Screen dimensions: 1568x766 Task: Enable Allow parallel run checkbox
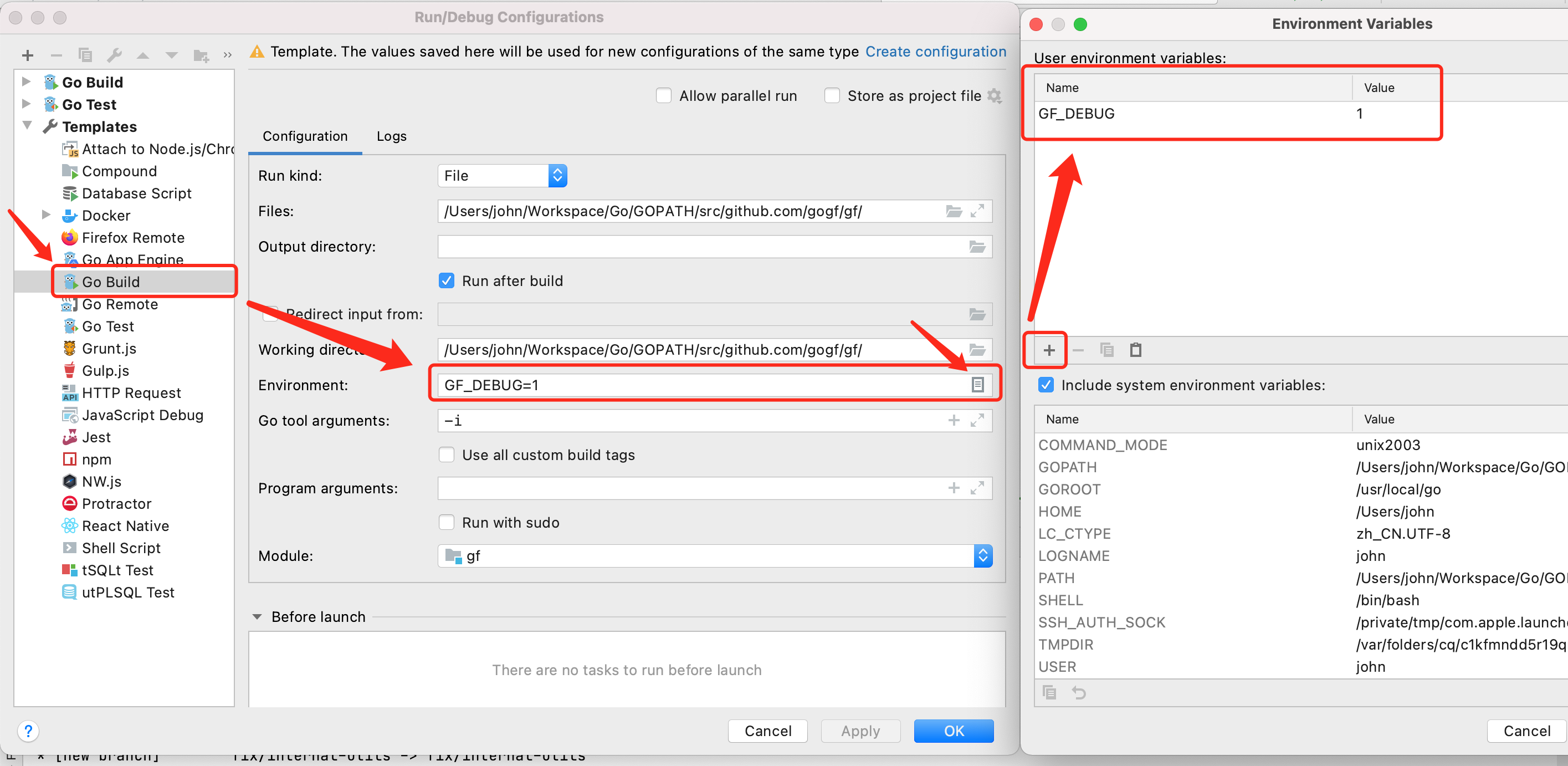pyautogui.click(x=663, y=95)
